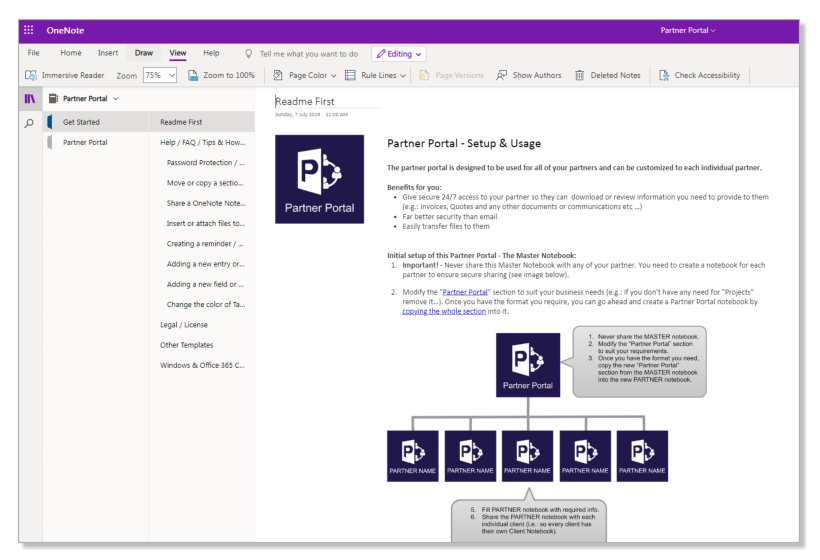Image resolution: width=820 pixels, height=560 pixels.
Task: Open the Insert or attach files subpage
Action: coord(202,223)
